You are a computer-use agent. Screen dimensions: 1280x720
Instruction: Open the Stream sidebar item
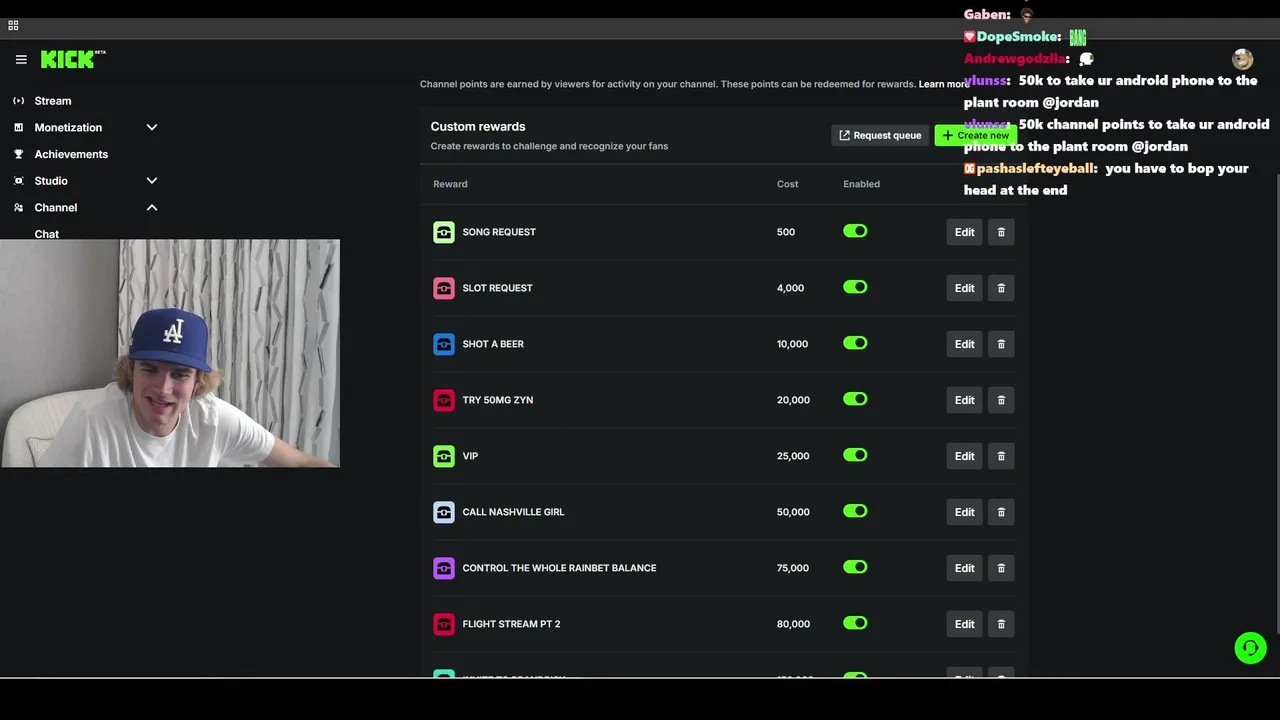tap(53, 101)
